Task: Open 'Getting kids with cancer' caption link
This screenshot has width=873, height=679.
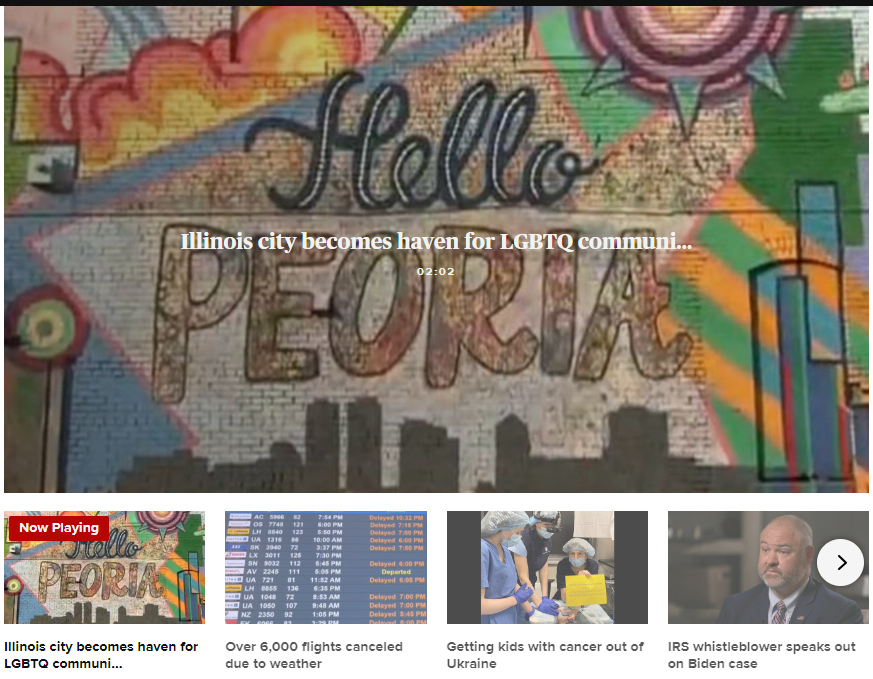Action: click(545, 655)
